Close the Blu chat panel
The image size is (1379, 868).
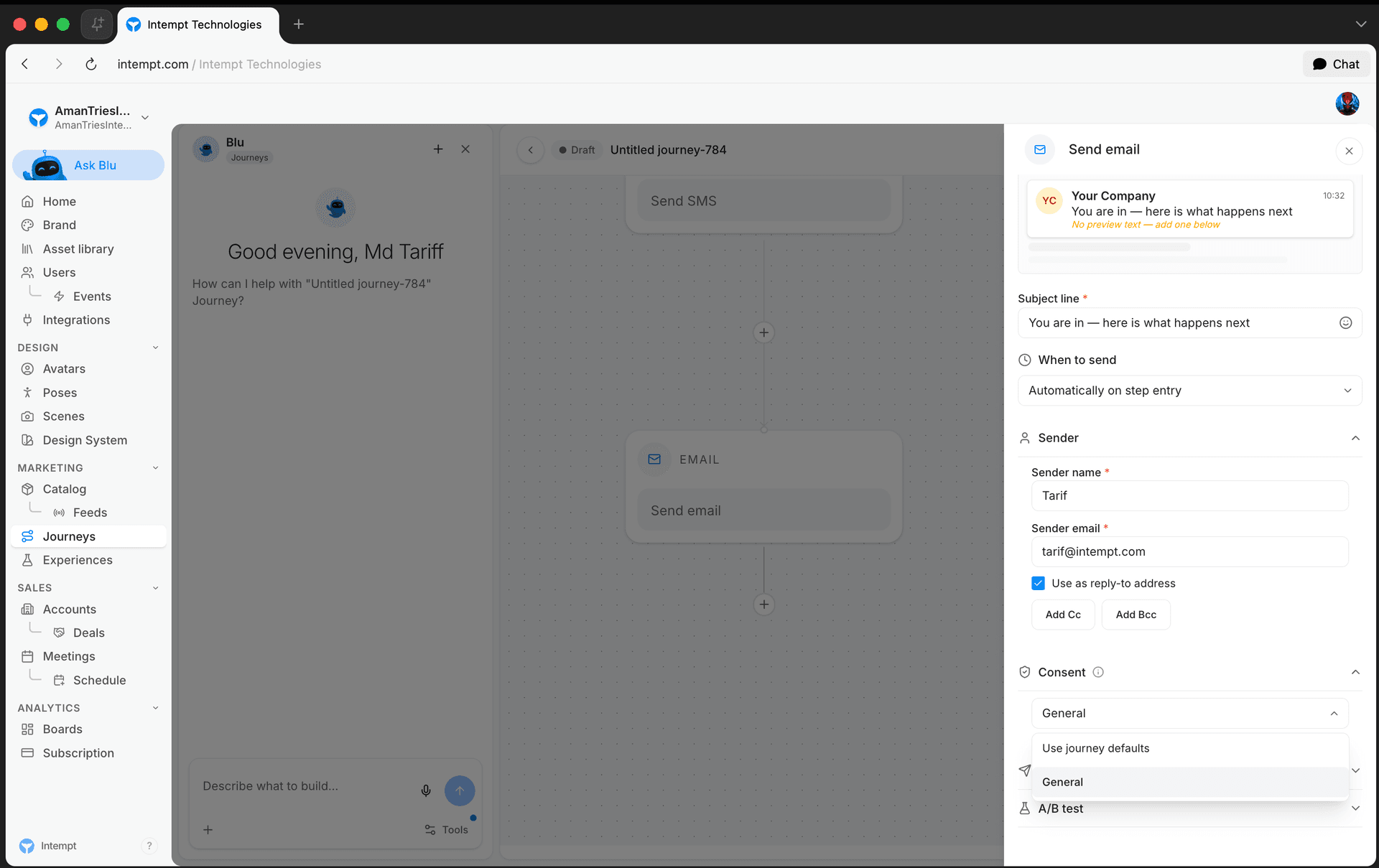point(465,149)
